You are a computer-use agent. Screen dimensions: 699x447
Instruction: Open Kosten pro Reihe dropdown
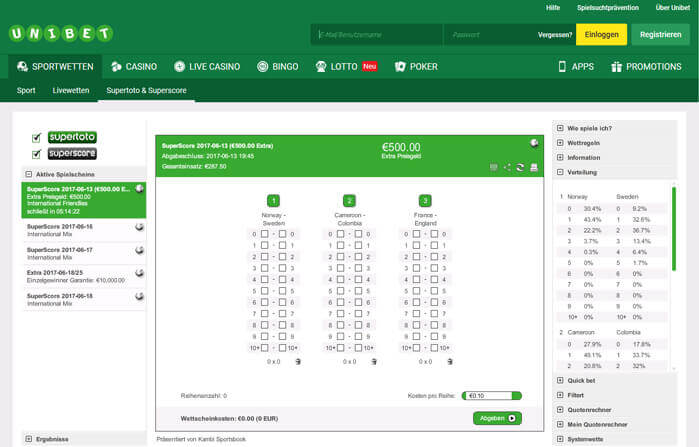coord(492,396)
